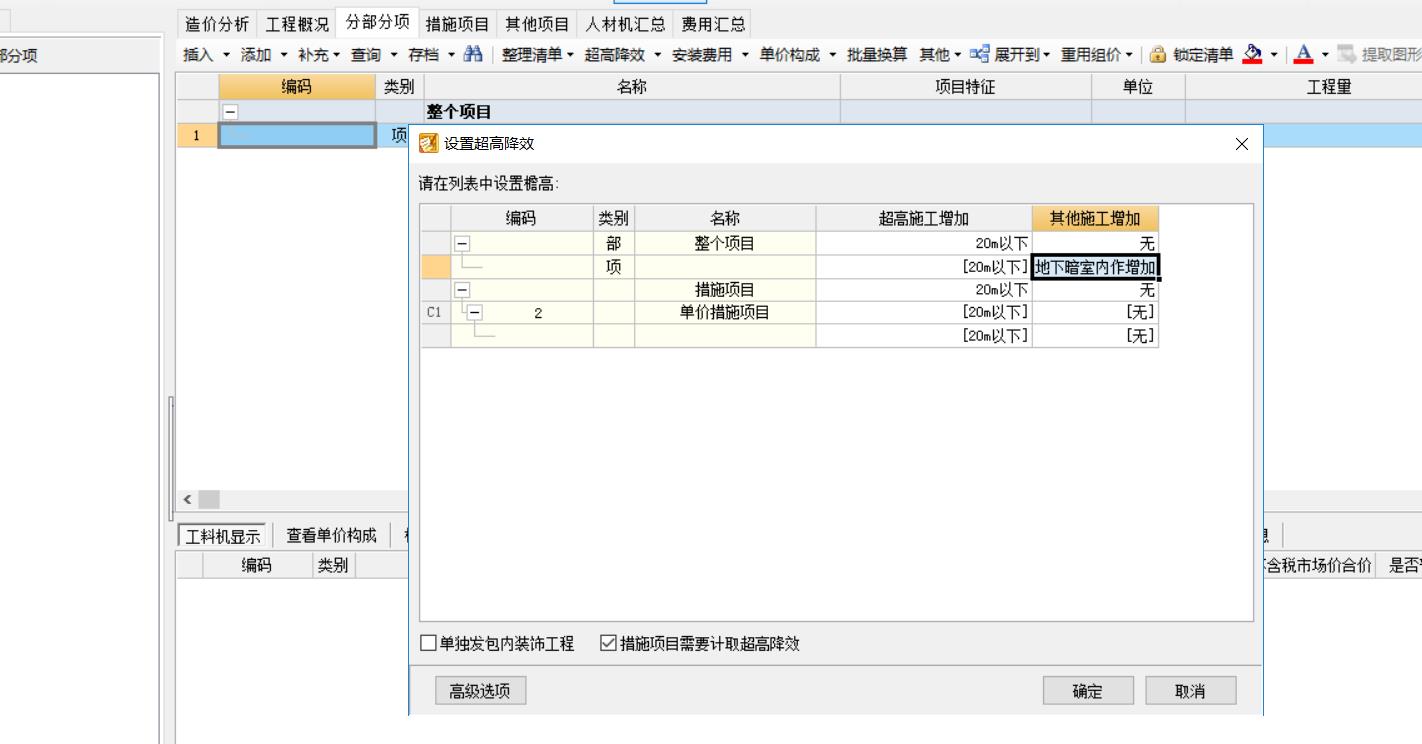Image resolution: width=1422 pixels, height=744 pixels.
Task: Click the 取消 button
Action: [1190, 691]
